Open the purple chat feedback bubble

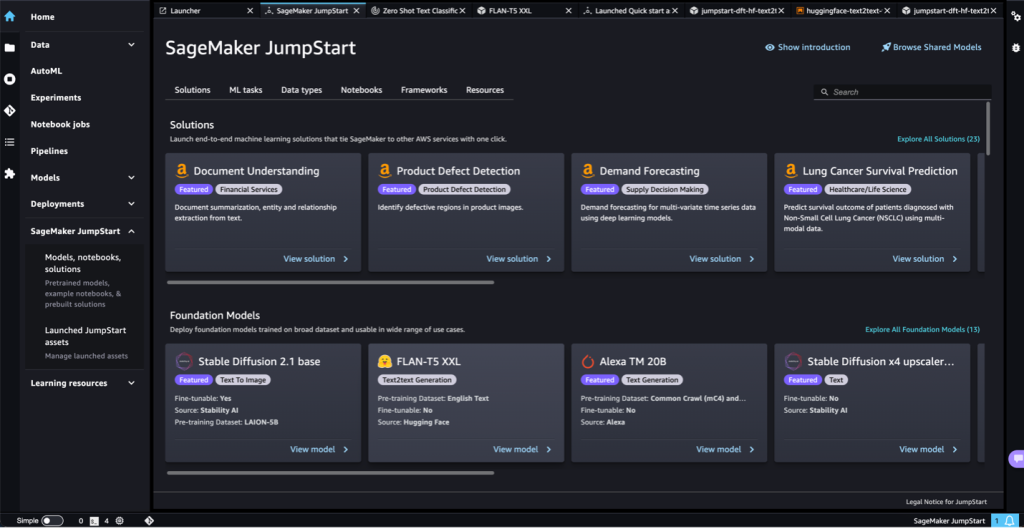click(1016, 458)
